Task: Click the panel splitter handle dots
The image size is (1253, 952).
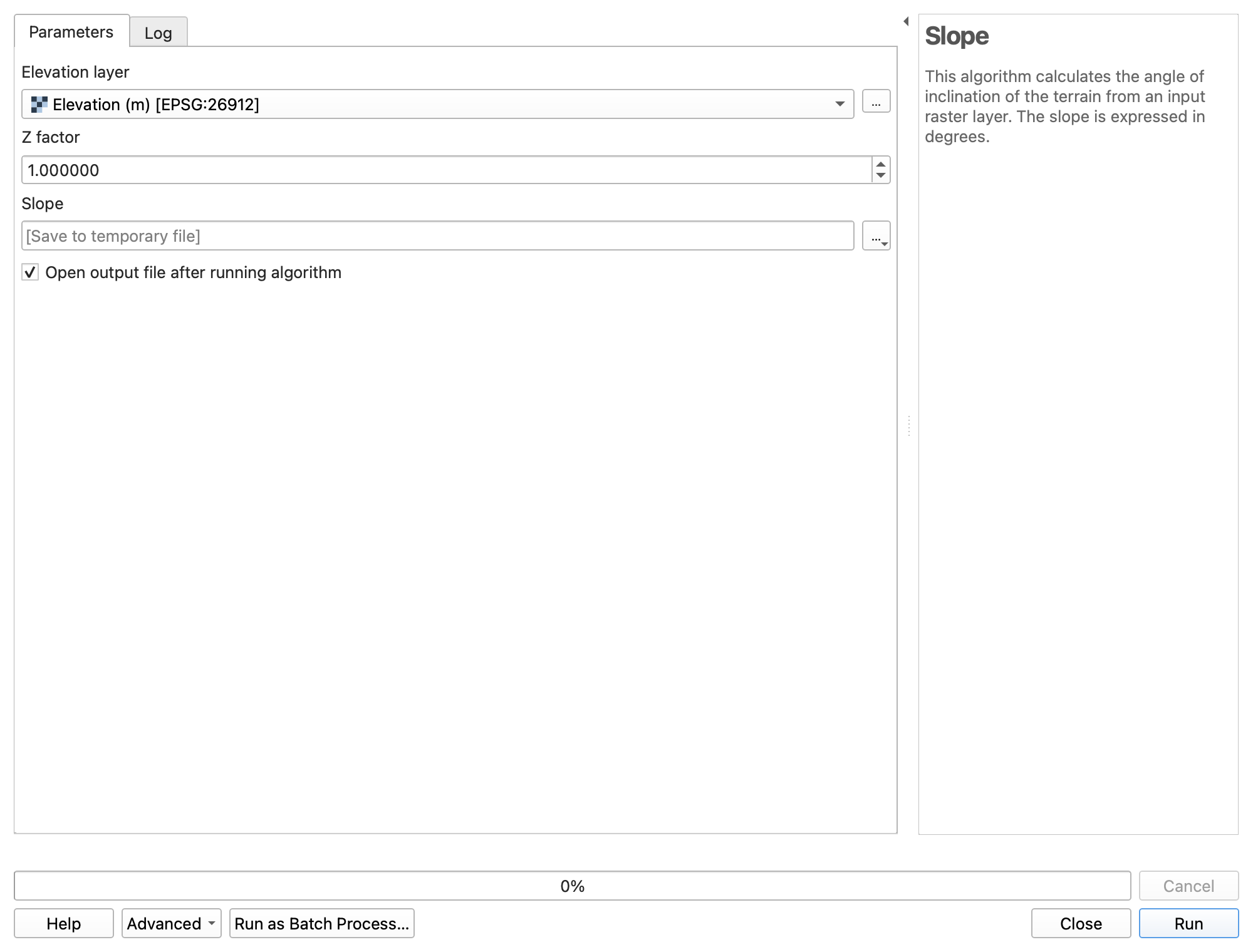Action: (x=908, y=426)
